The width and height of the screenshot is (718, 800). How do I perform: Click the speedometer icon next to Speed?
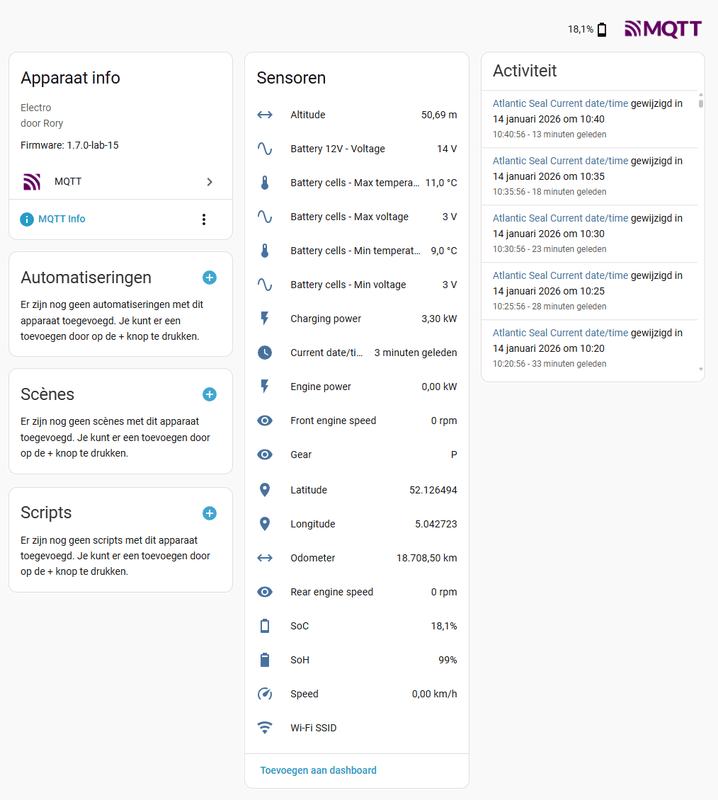coord(264,693)
